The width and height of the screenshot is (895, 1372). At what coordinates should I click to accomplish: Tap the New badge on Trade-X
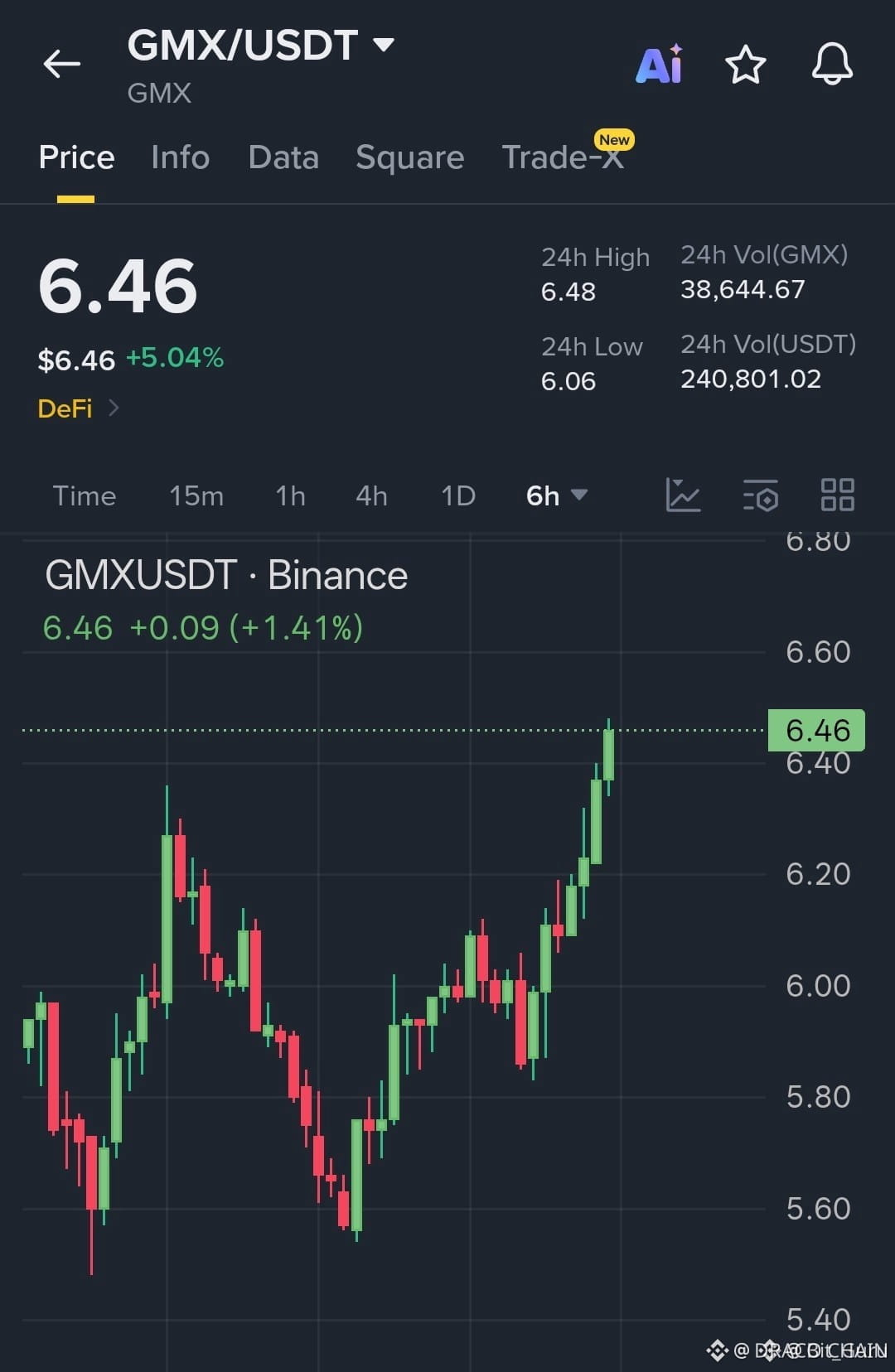tap(614, 140)
